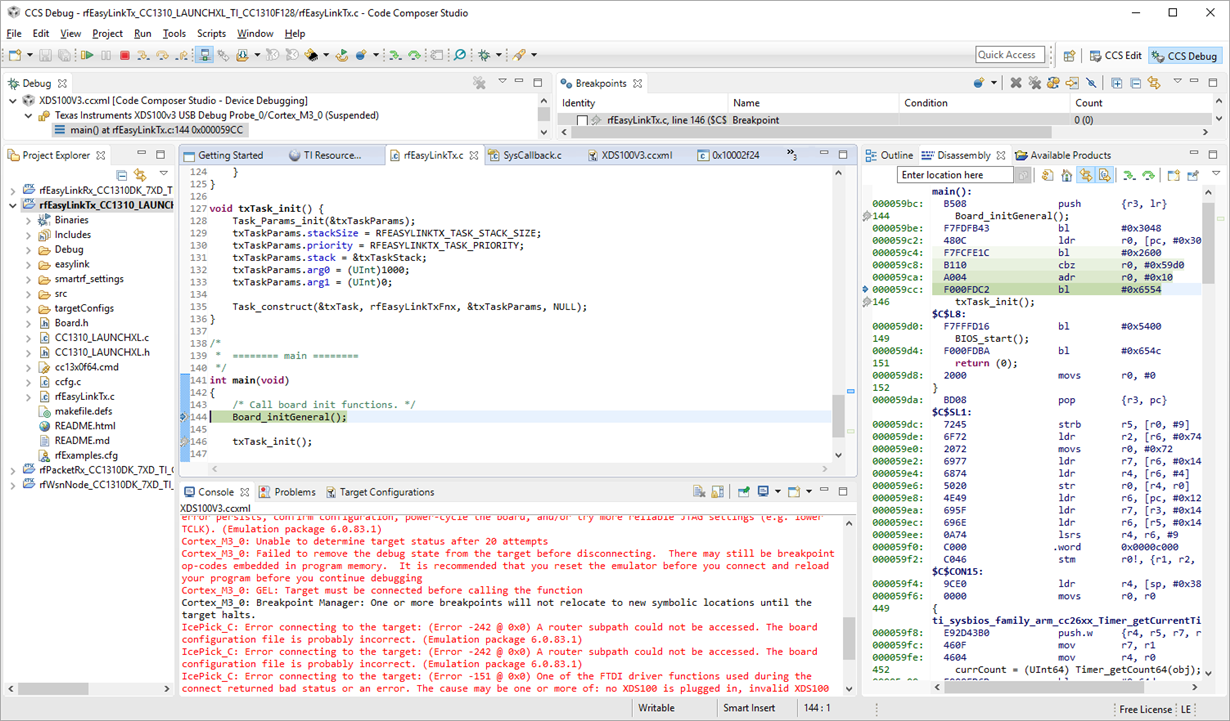Image resolution: width=1230 pixels, height=721 pixels.
Task: Click code editor vertical scrollbar thumb
Action: (x=837, y=415)
